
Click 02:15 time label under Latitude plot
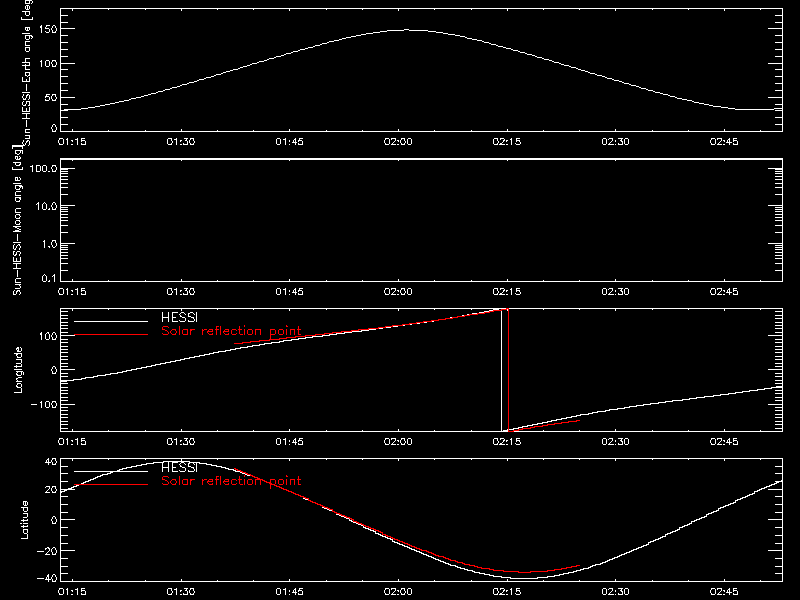coord(507,591)
